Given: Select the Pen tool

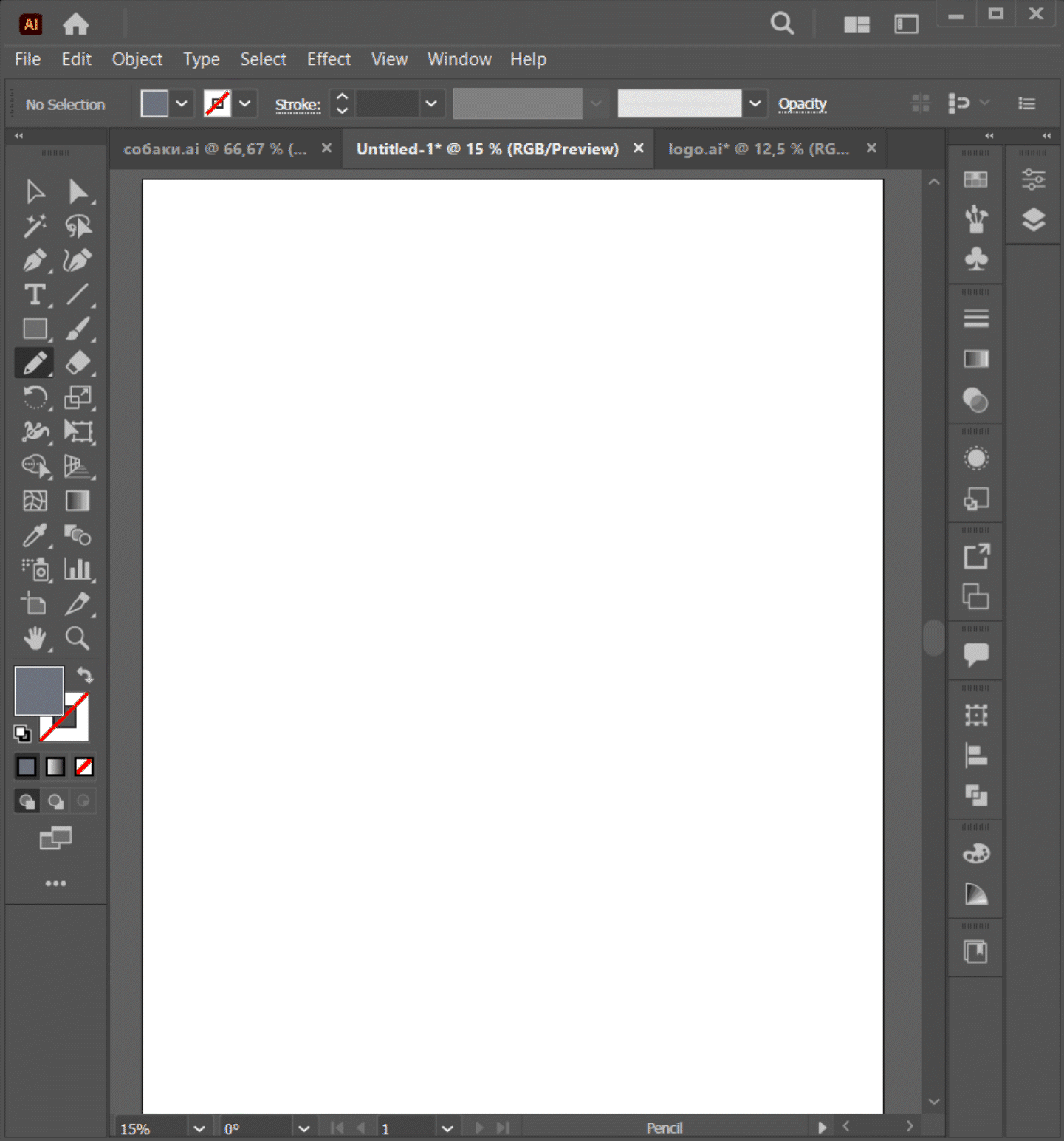Looking at the screenshot, I should point(34,260).
